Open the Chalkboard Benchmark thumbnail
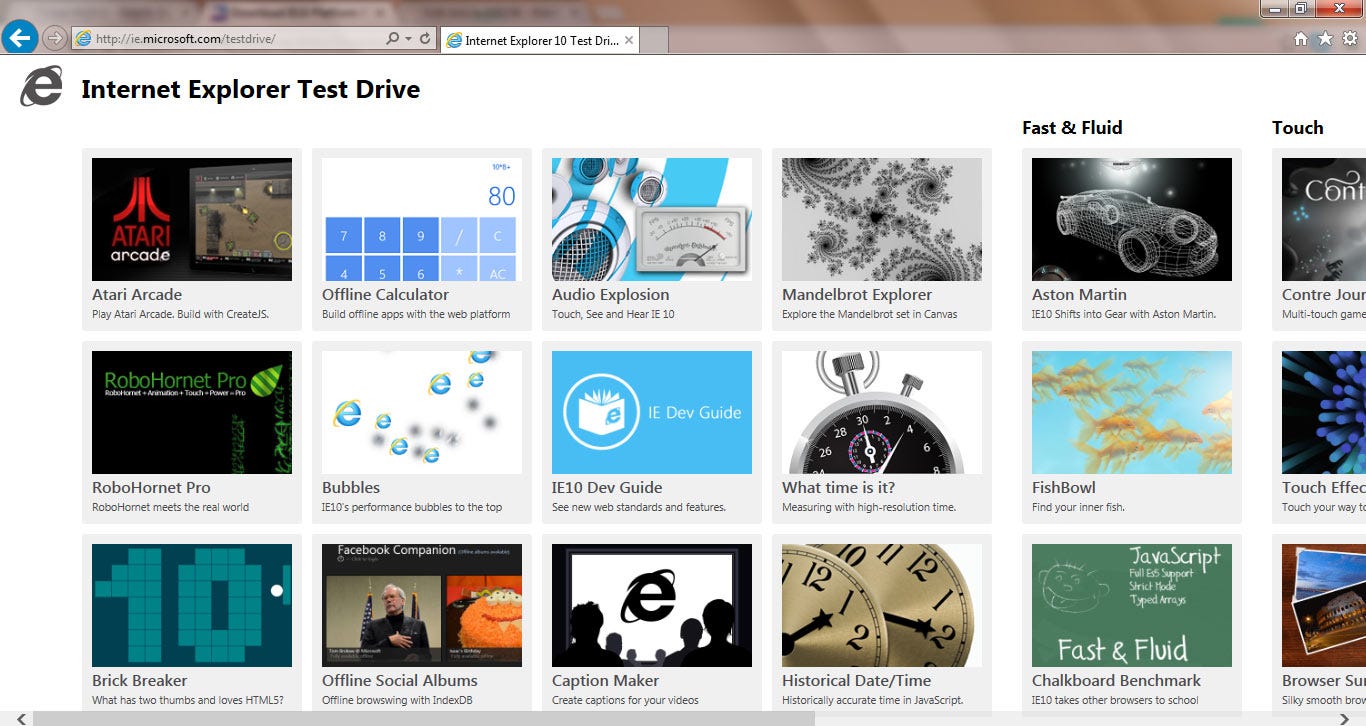Screen dimensions: 1366x726 click(1132, 605)
